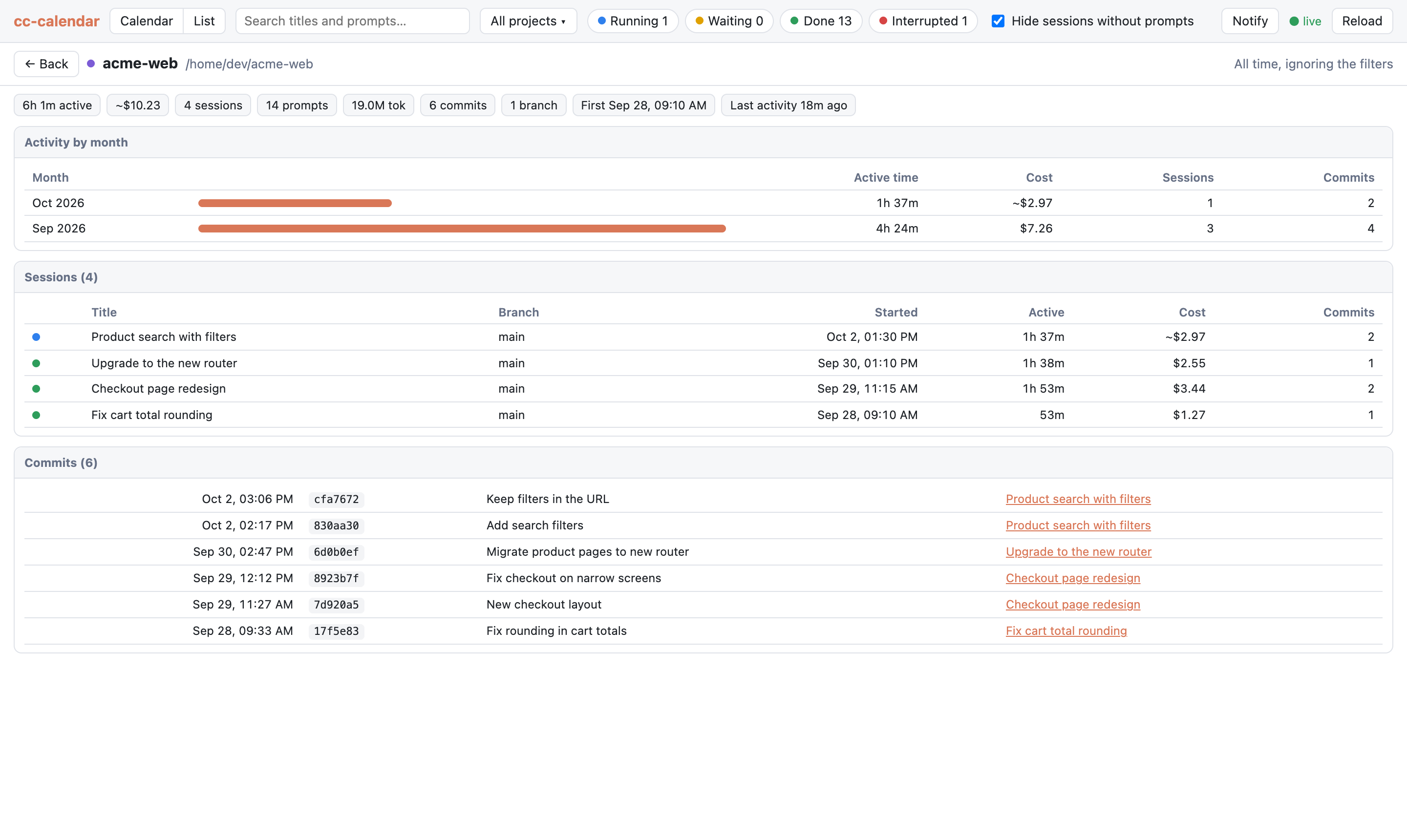Open the Checkout page redesign session row

point(703,389)
